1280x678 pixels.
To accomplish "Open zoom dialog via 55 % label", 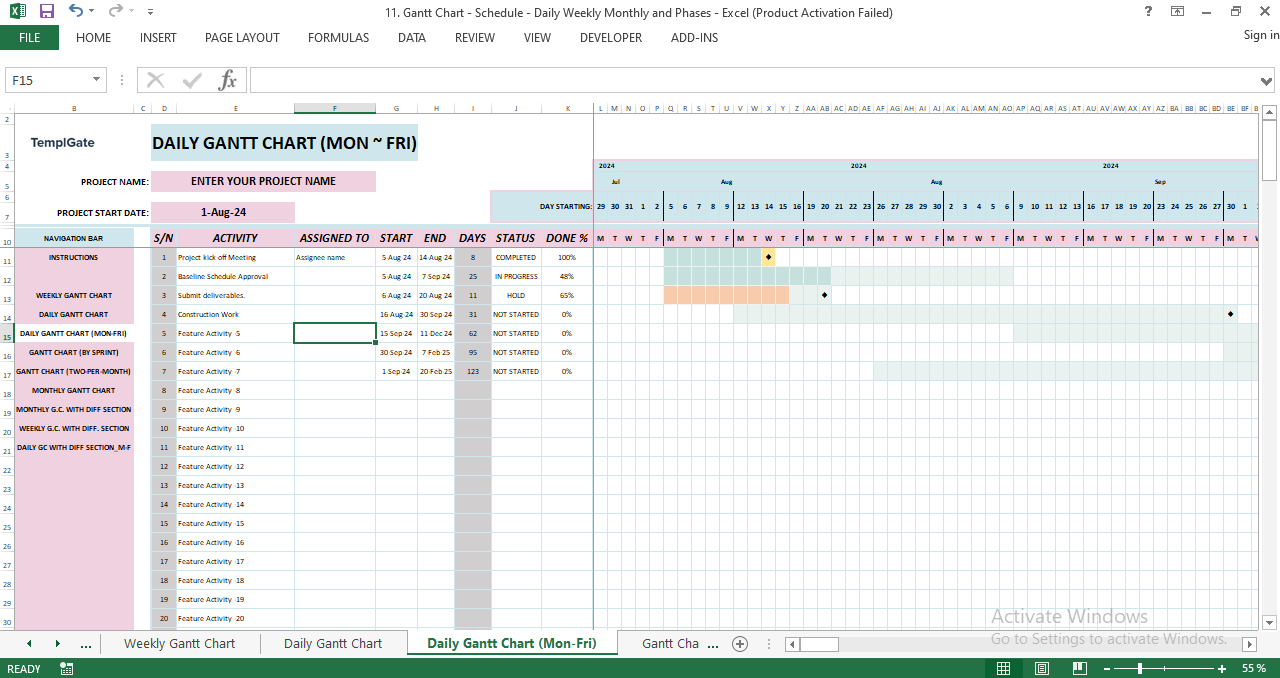I will click(x=1254, y=668).
